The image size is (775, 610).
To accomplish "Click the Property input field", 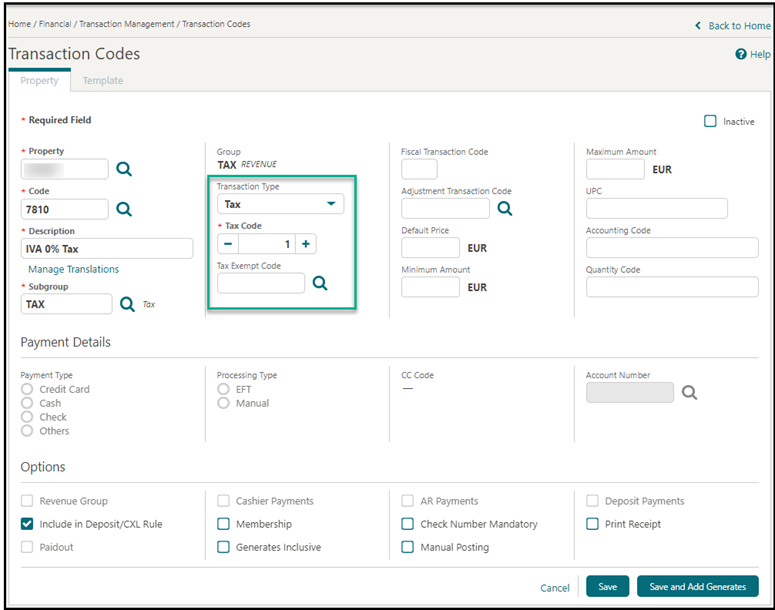I will (64, 169).
